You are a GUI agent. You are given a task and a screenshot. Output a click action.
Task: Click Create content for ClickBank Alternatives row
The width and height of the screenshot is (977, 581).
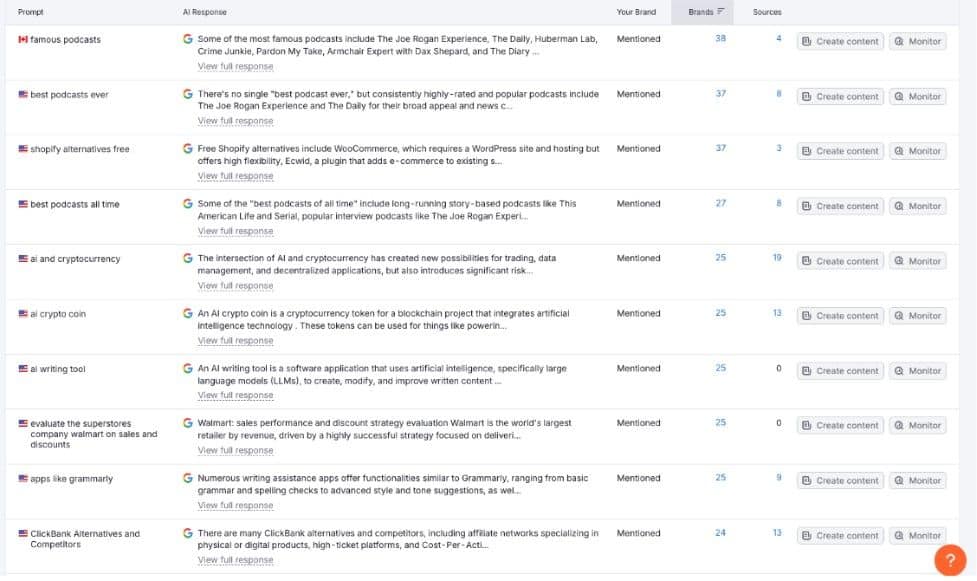[x=840, y=535]
